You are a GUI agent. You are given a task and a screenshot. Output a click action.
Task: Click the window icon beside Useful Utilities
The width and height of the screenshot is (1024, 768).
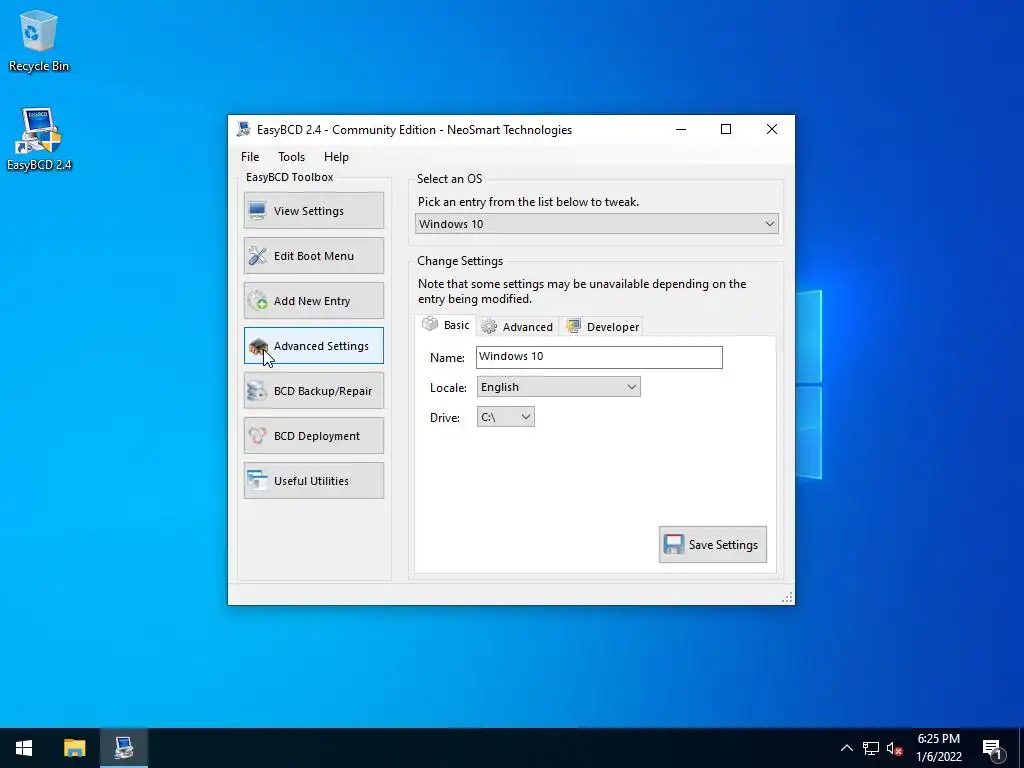click(258, 481)
